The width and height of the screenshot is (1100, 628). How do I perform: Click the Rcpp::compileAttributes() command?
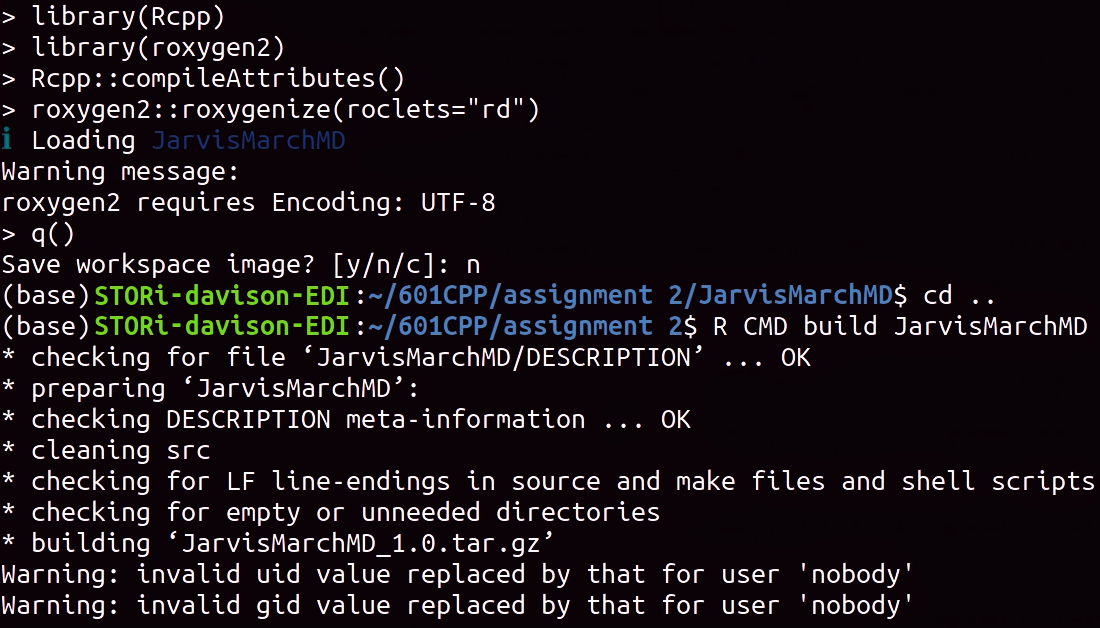pos(218,78)
